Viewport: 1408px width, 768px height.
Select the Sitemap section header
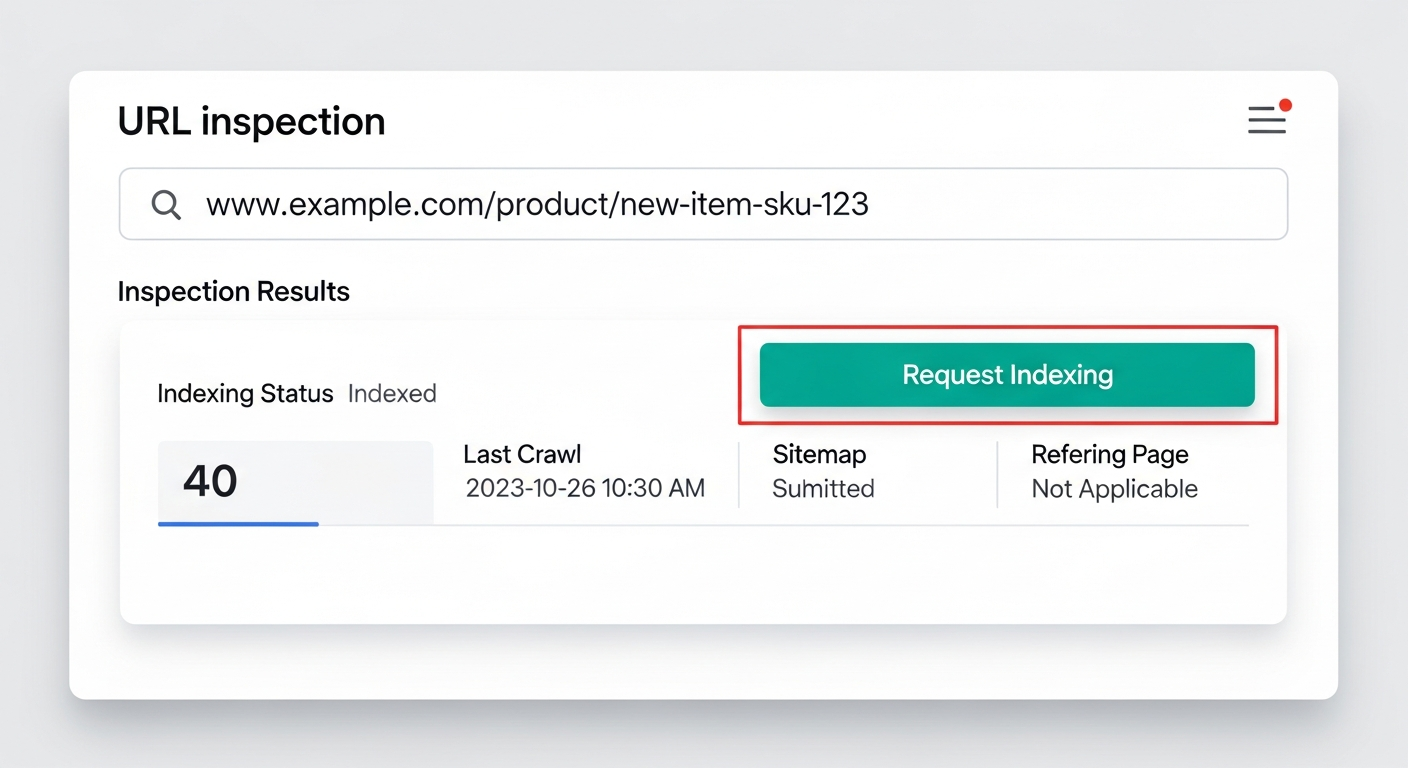click(819, 454)
